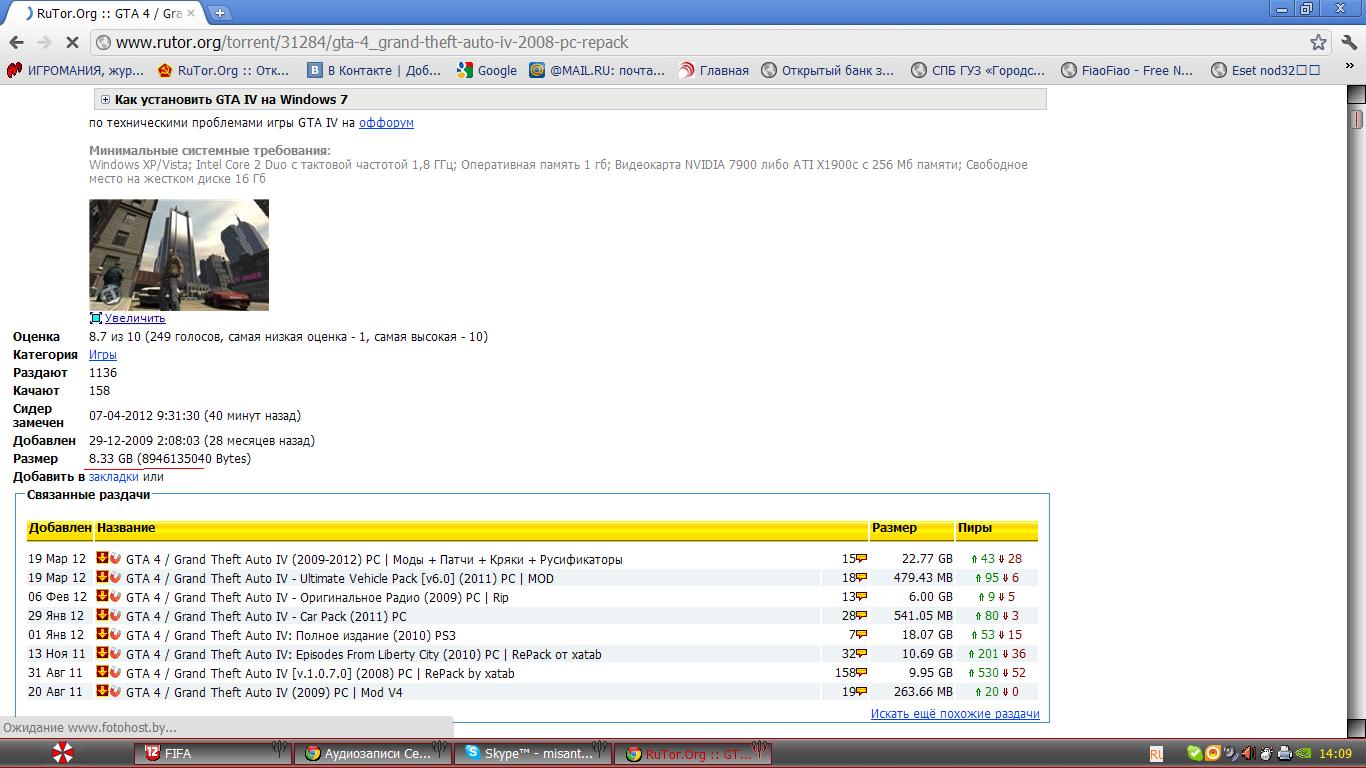
Task: Click Увеличить link under screenshot
Action: (x=135, y=318)
